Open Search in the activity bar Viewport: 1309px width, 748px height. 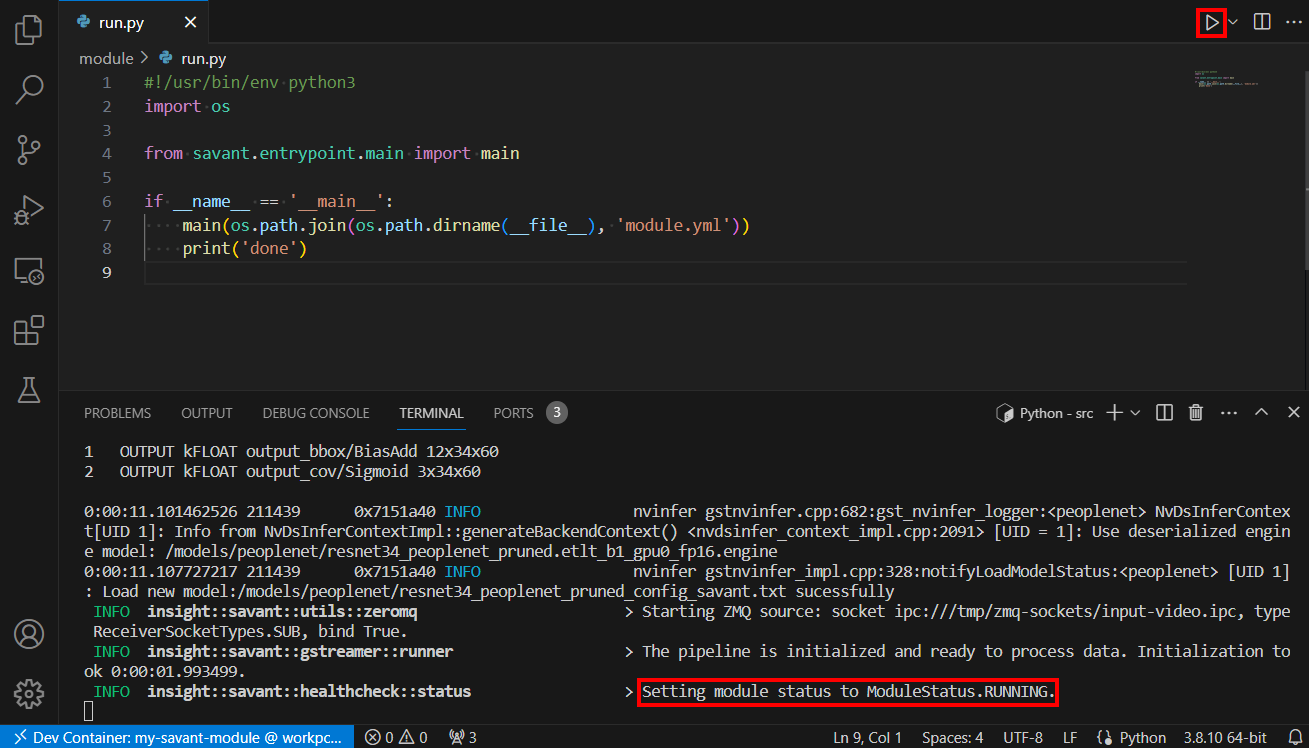point(28,90)
